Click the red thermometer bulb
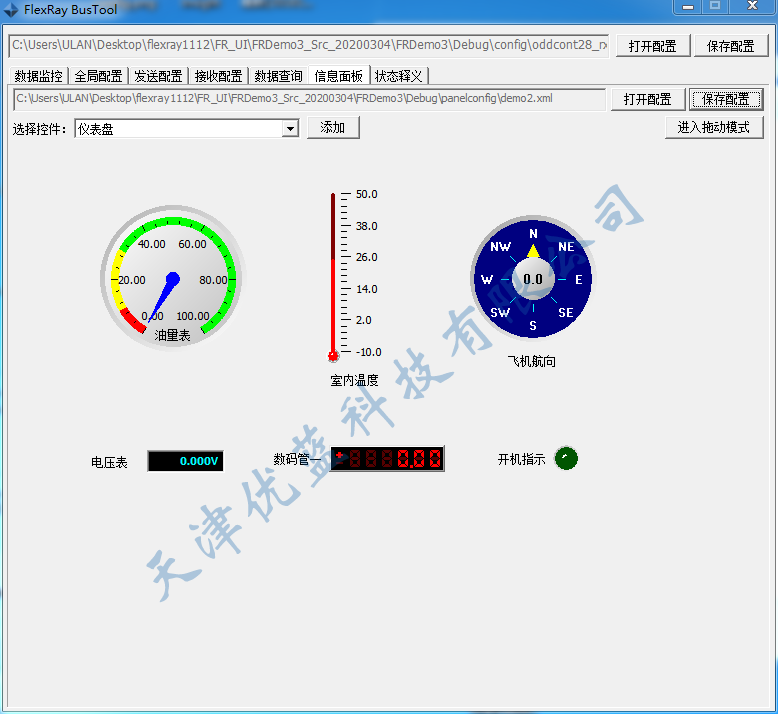 333,356
